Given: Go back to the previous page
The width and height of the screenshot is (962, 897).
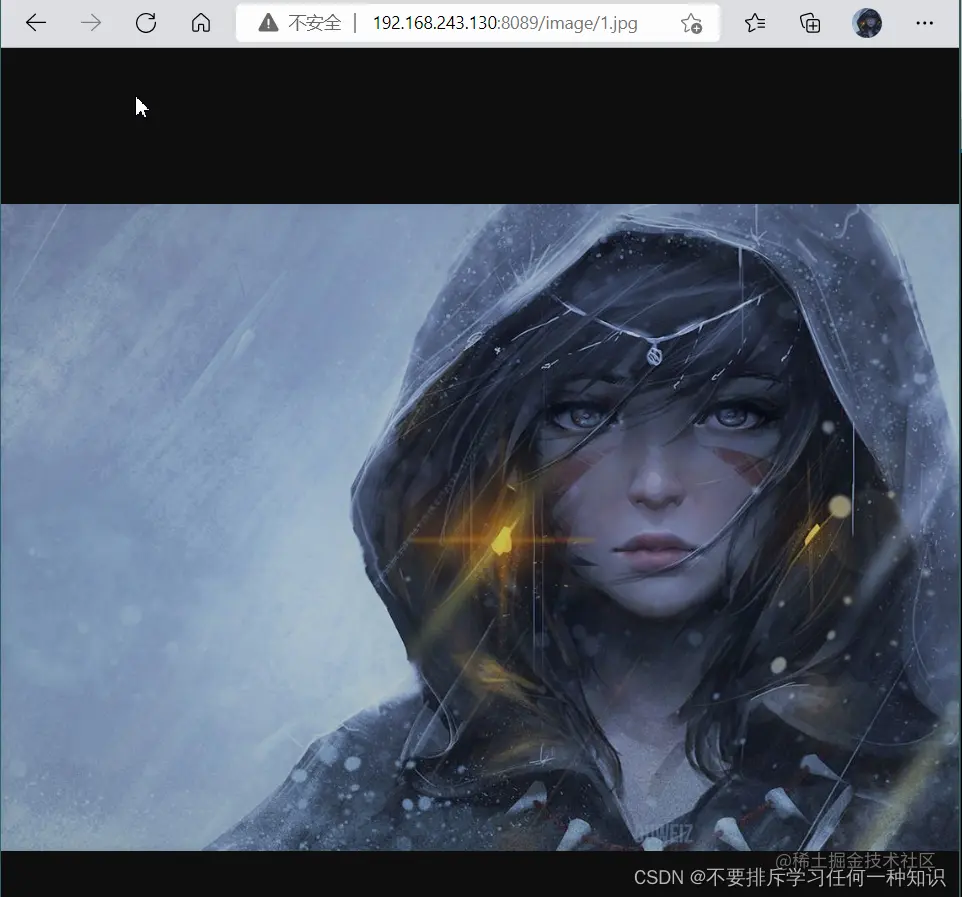Looking at the screenshot, I should 36,23.
